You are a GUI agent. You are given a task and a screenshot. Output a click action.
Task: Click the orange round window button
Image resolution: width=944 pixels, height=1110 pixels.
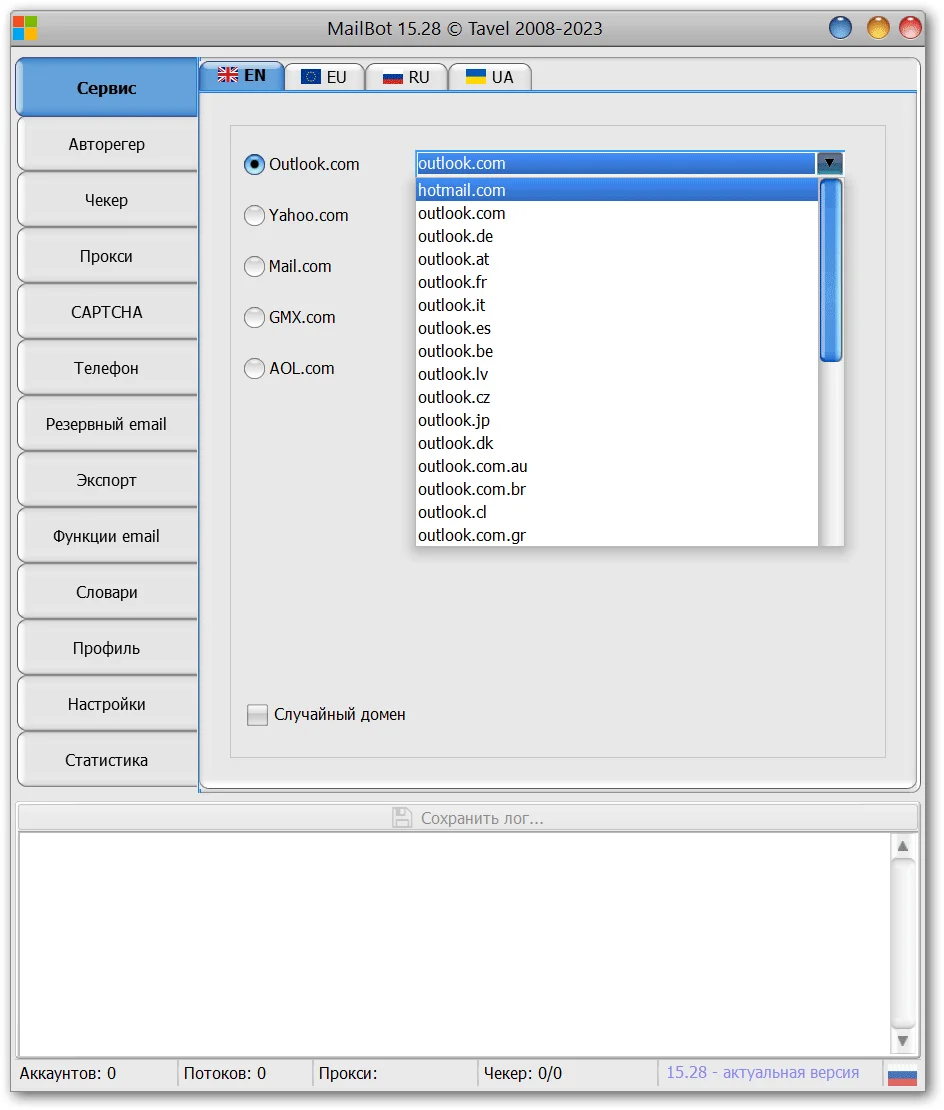coord(878,28)
